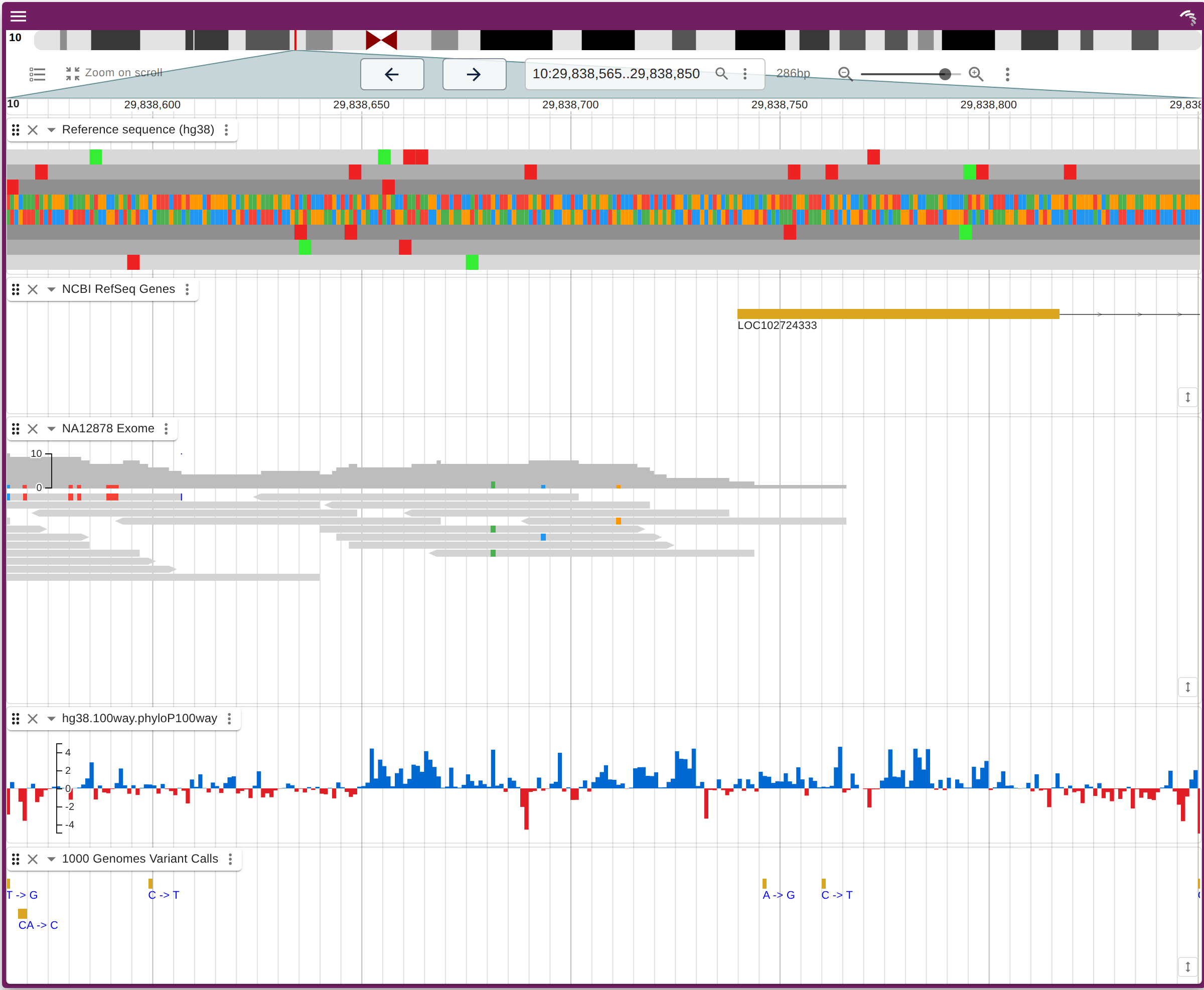This screenshot has height=990, width=1204.
Task: Close the NA12878 Exome track
Action: pyautogui.click(x=33, y=429)
